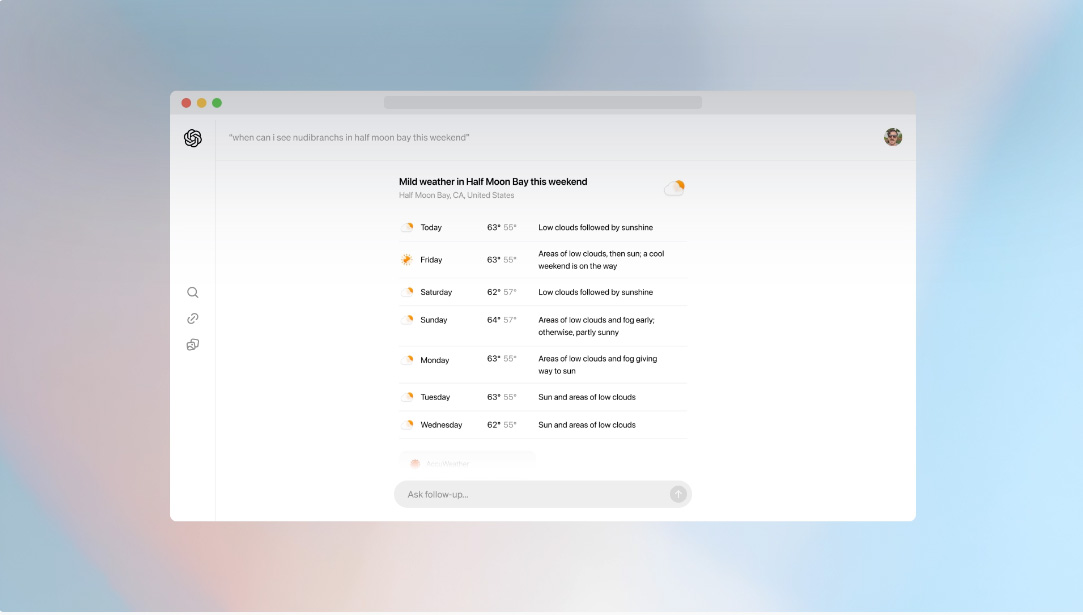Click the AccuWeather source logo
Viewport: 1083px width, 615px height.
(415, 464)
